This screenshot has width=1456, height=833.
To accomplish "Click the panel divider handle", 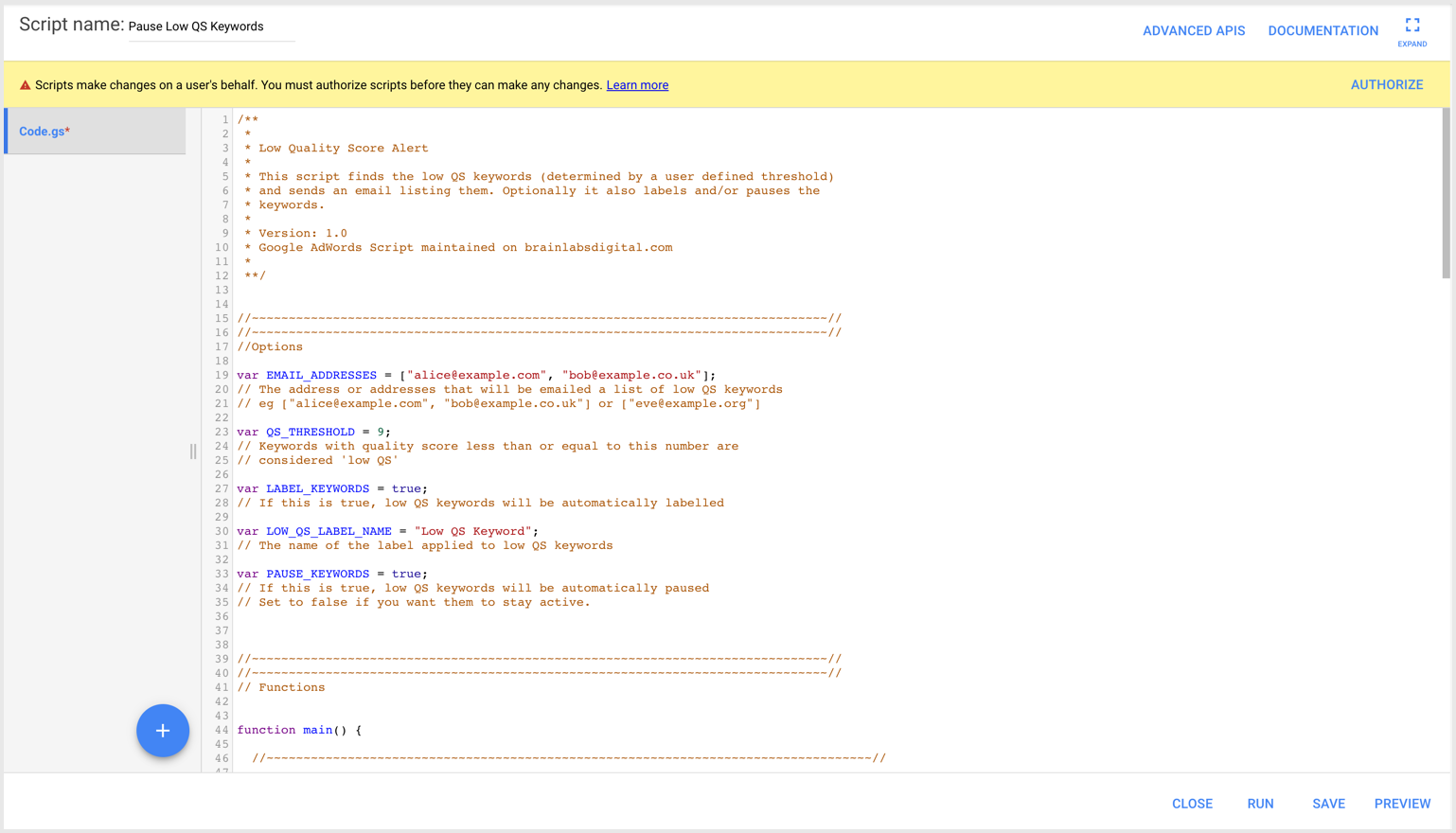I will click(x=193, y=452).
